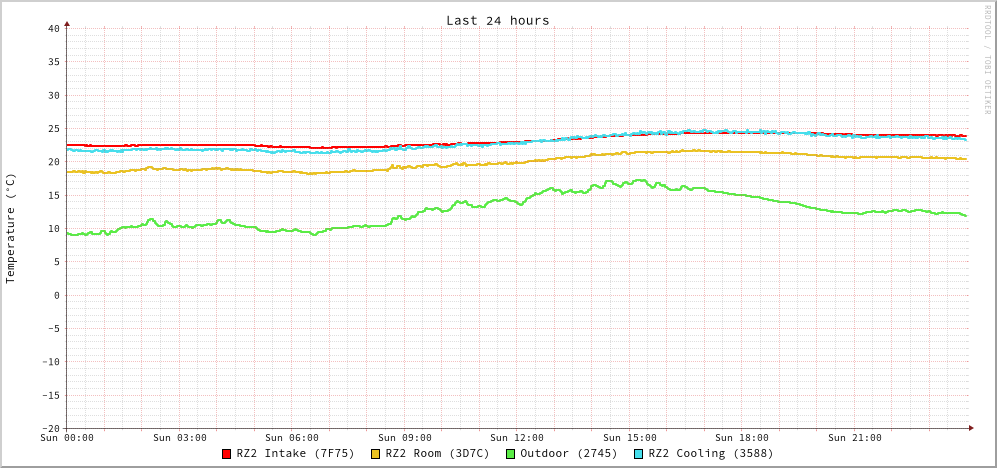Click the cyan RZ2 Cooling legend swatch
Screen dimensions: 997x468
[x=639, y=454]
